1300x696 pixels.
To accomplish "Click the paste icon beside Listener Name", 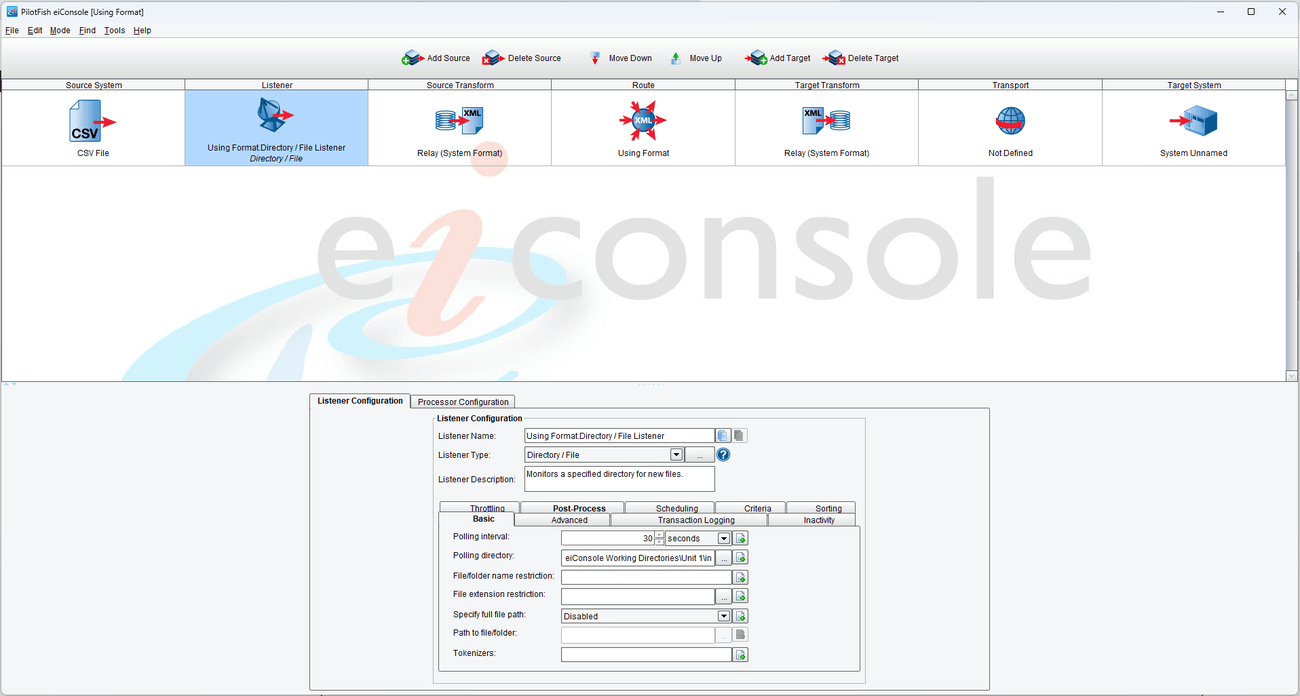I will coord(740,436).
